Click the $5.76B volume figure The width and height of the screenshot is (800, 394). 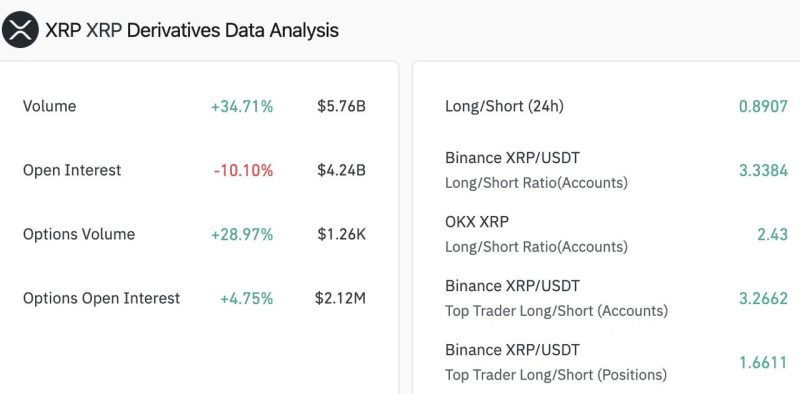click(x=341, y=106)
